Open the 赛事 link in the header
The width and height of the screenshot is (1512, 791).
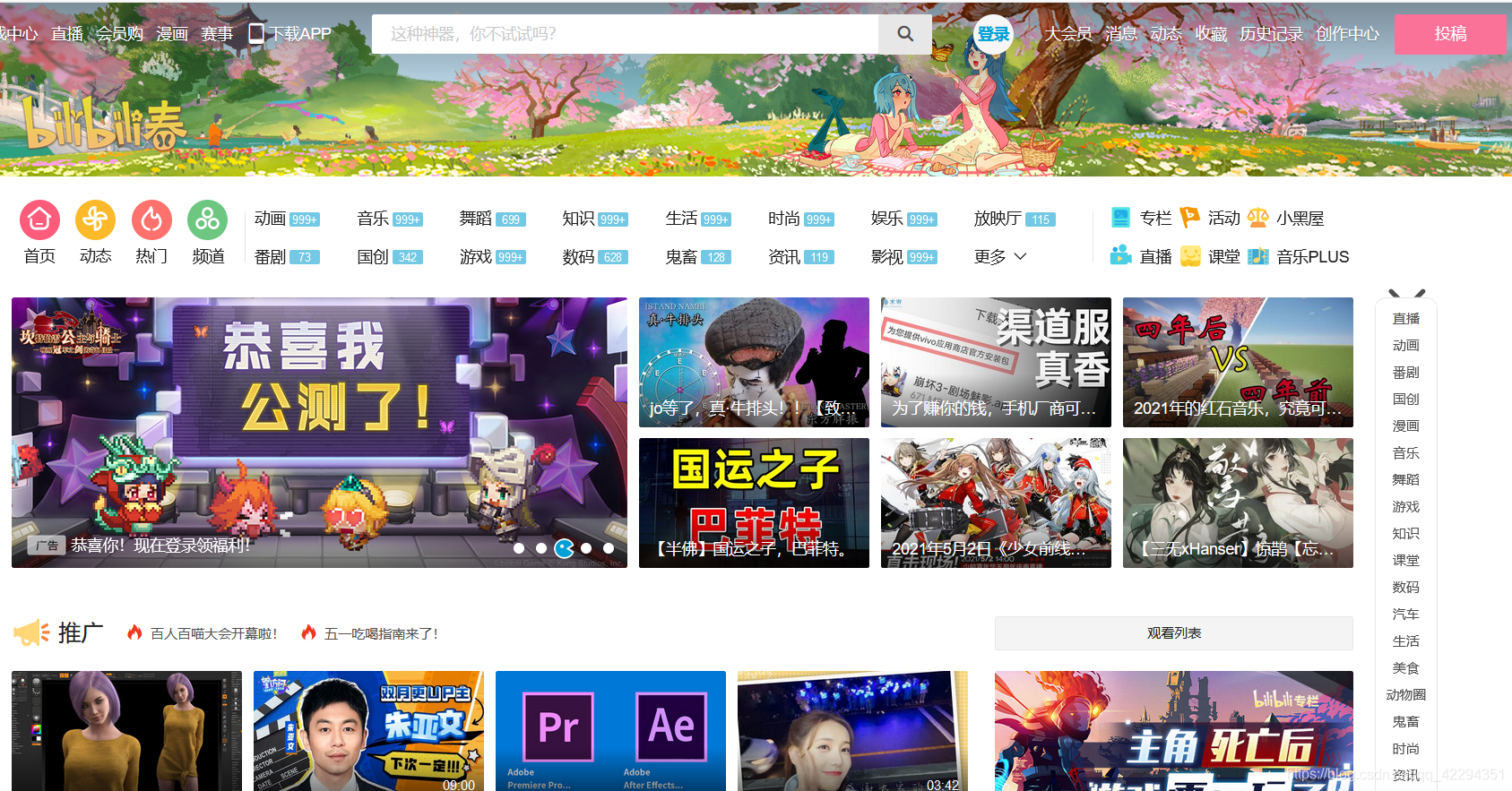(217, 34)
